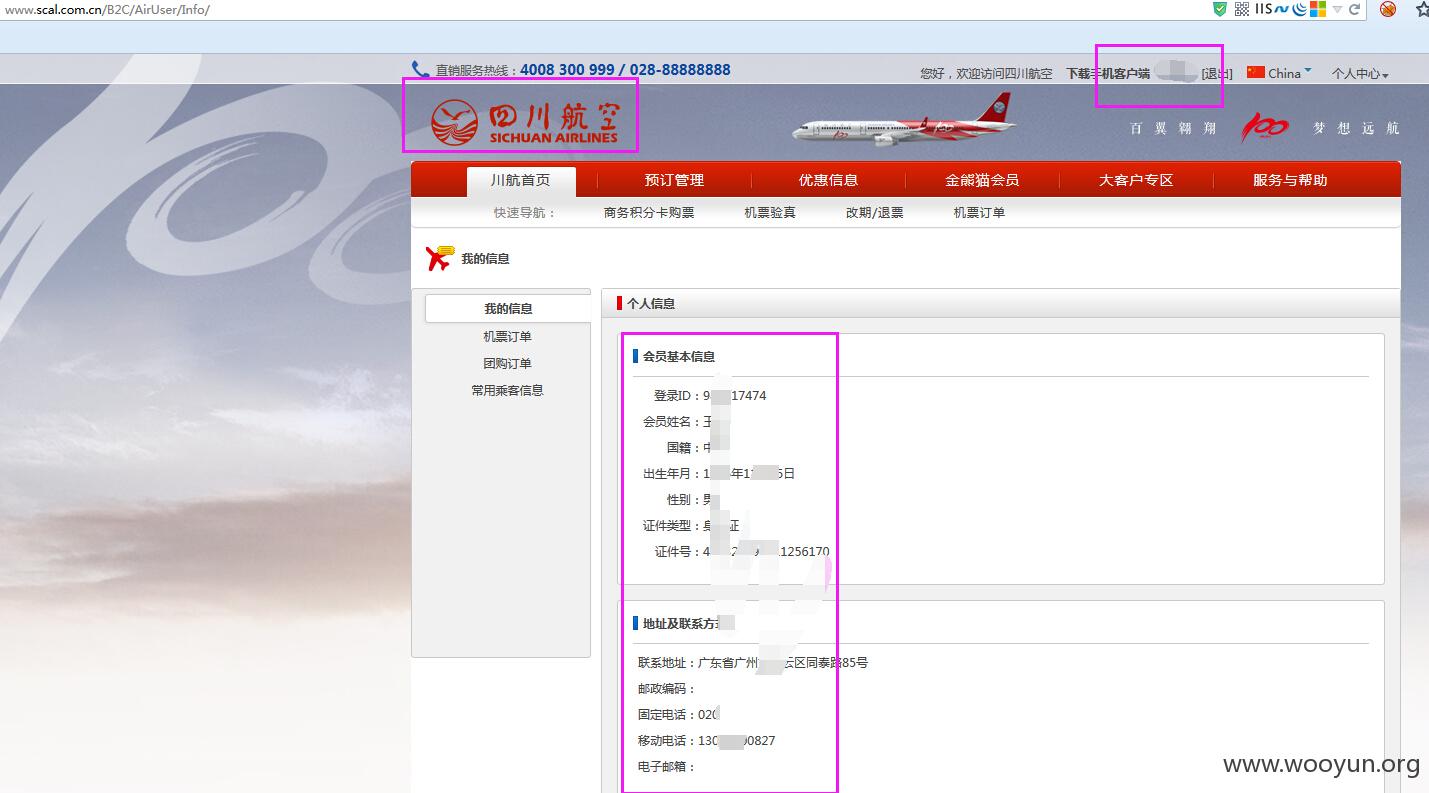Go to the 川航首页 tab
Image resolution: width=1429 pixels, height=793 pixels.
pos(521,180)
